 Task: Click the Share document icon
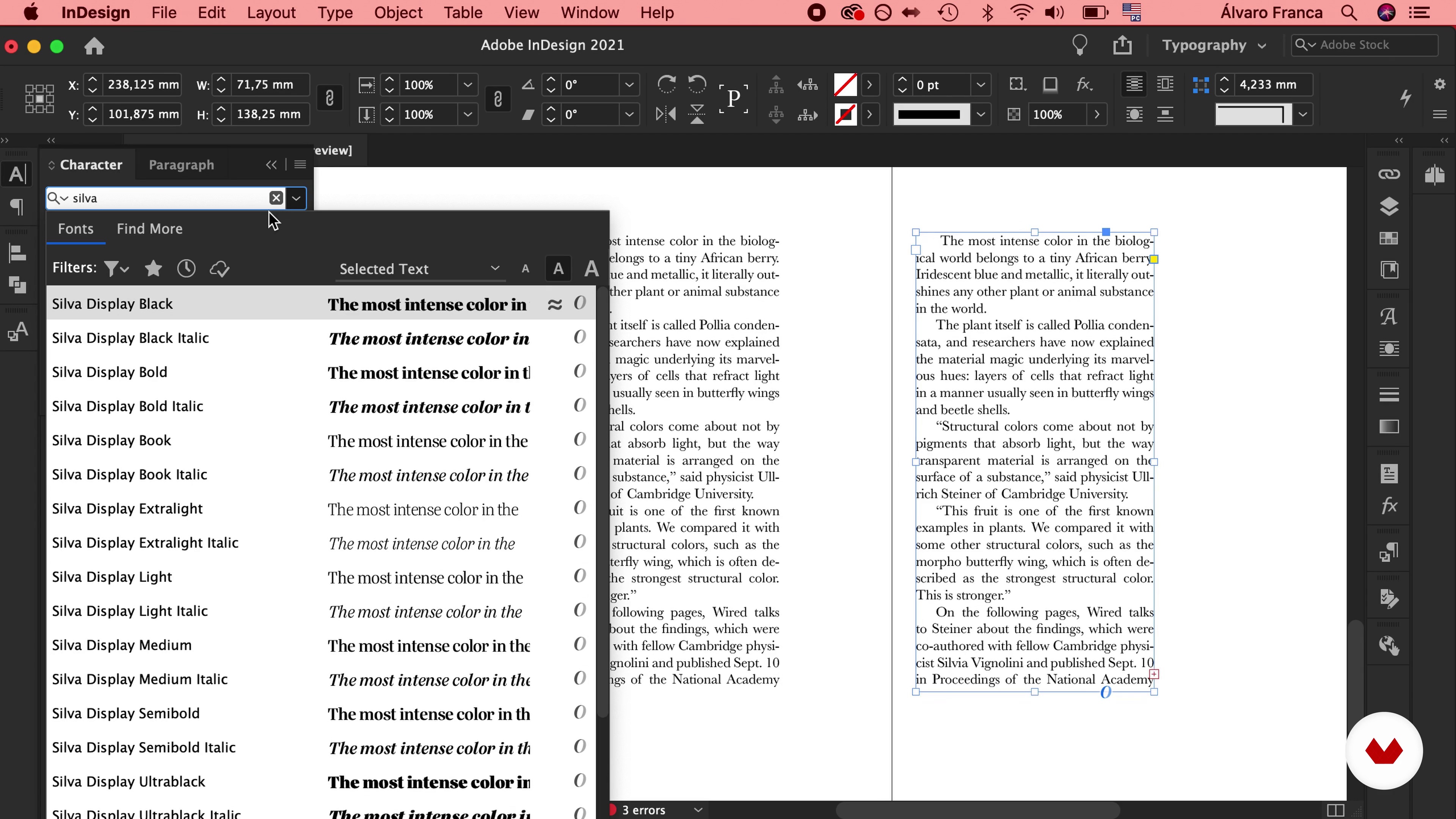(x=1122, y=45)
